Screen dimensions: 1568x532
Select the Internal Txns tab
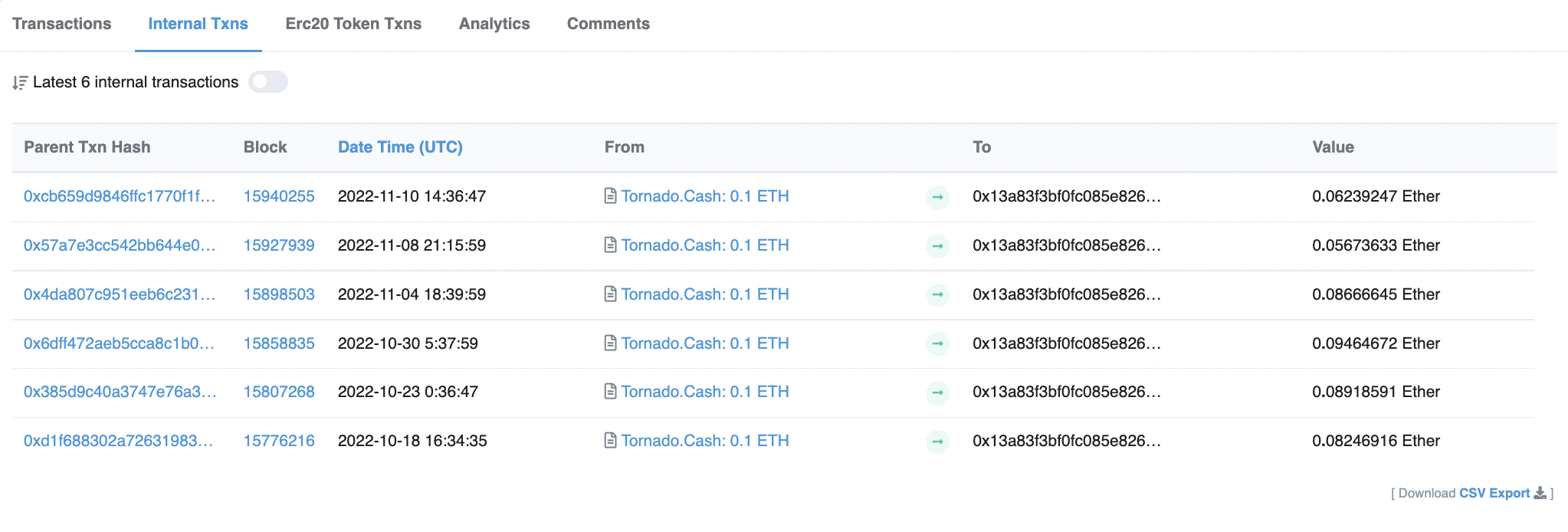(198, 24)
